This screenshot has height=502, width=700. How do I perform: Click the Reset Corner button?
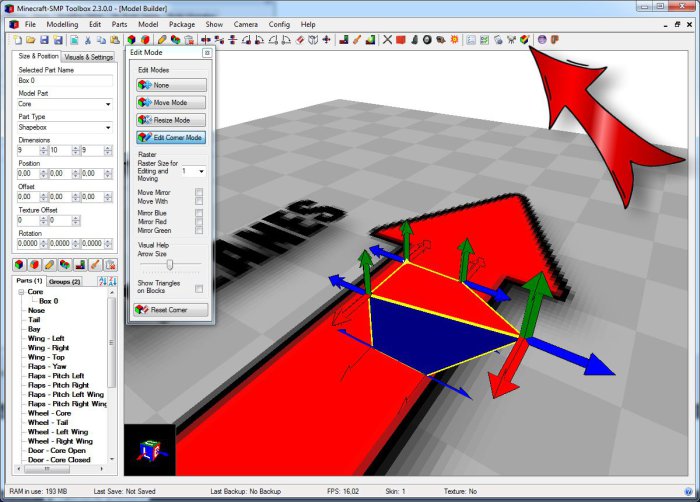(x=171, y=310)
